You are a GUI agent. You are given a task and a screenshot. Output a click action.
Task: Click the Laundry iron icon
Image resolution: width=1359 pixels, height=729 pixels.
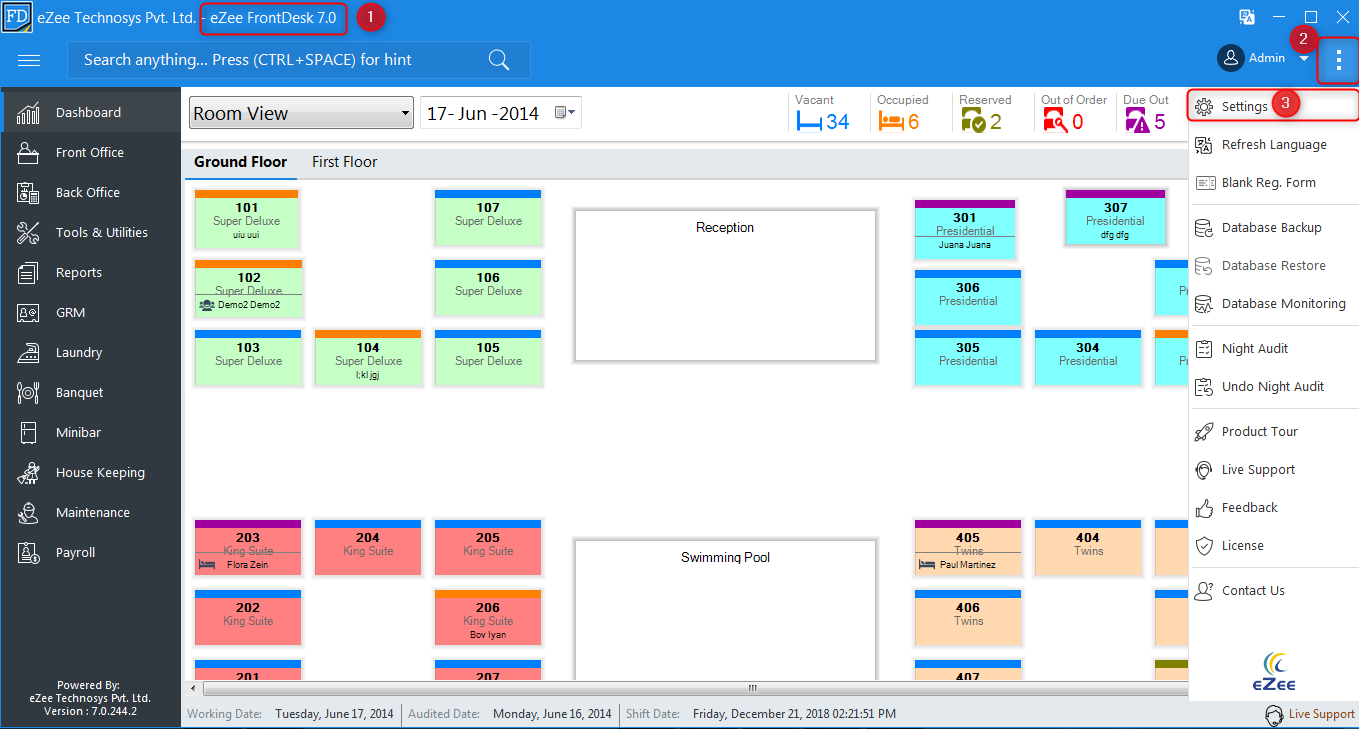tap(28, 352)
